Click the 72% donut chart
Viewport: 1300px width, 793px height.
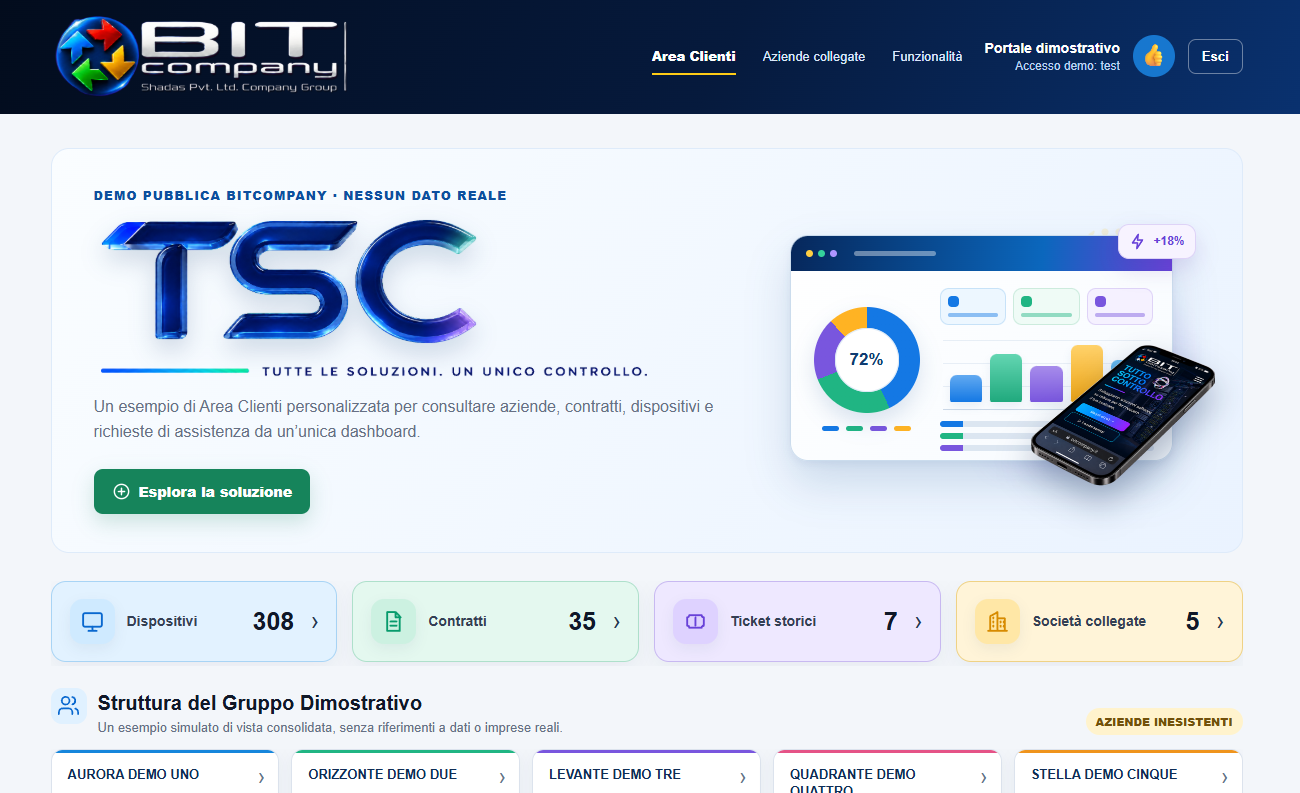point(867,360)
